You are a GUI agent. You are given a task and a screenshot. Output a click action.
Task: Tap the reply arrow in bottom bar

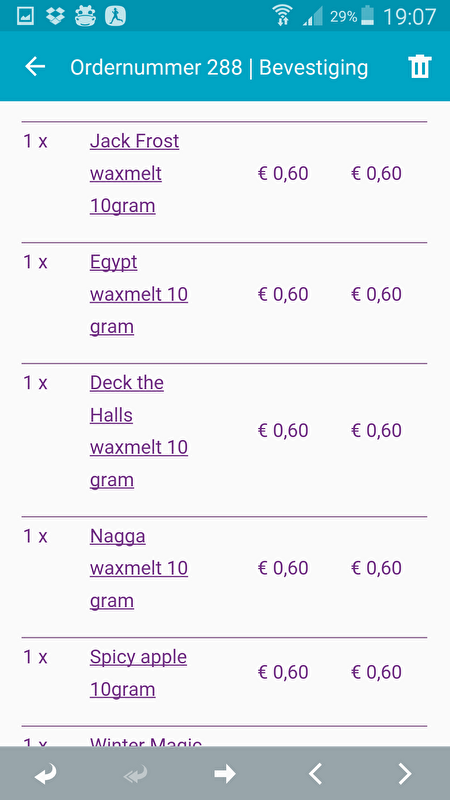coord(45,774)
